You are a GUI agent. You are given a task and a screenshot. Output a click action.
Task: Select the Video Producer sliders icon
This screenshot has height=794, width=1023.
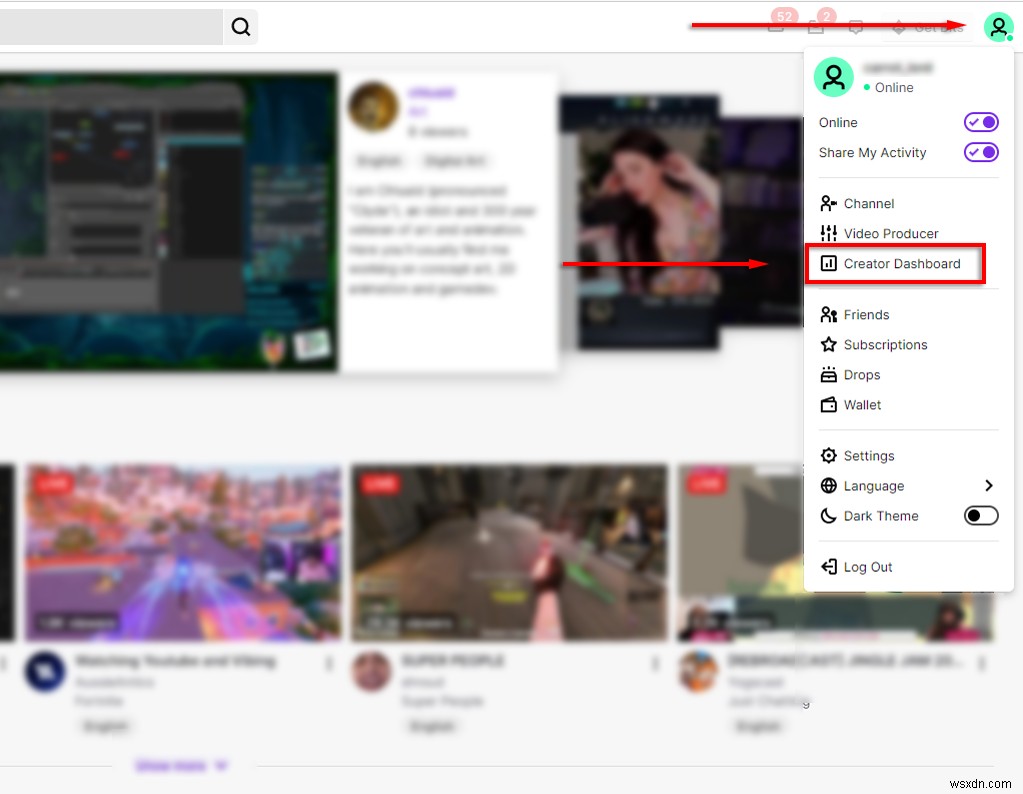829,233
